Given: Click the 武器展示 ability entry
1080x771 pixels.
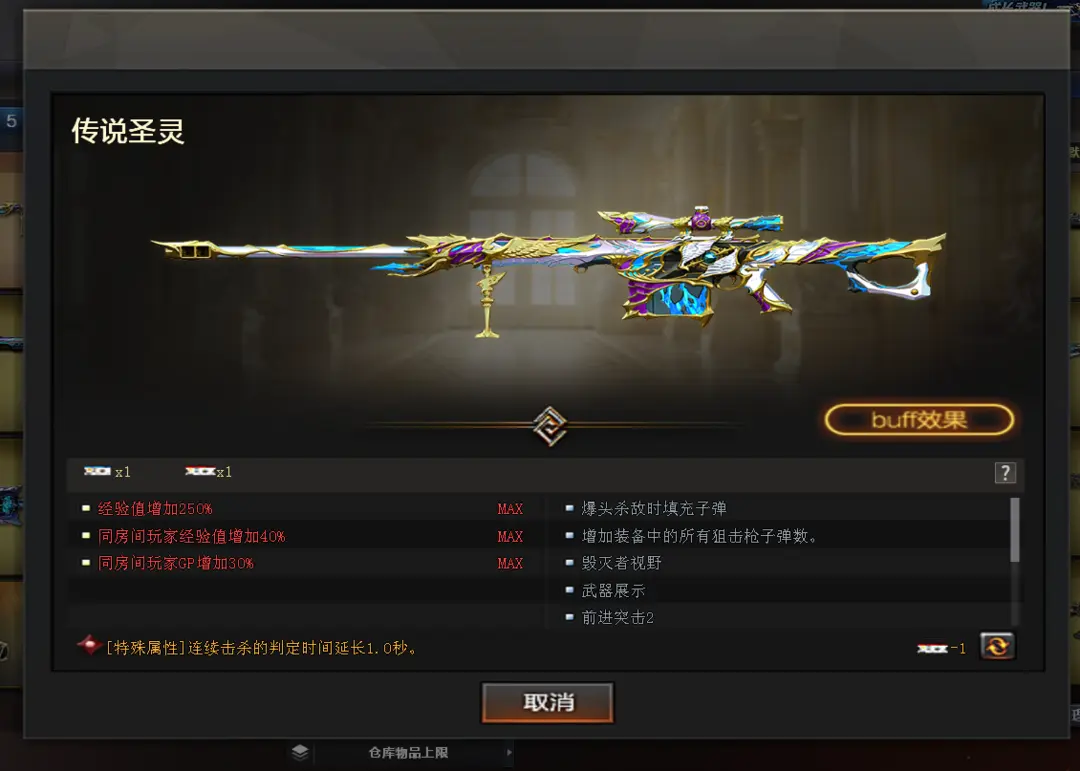Looking at the screenshot, I should (x=613, y=590).
